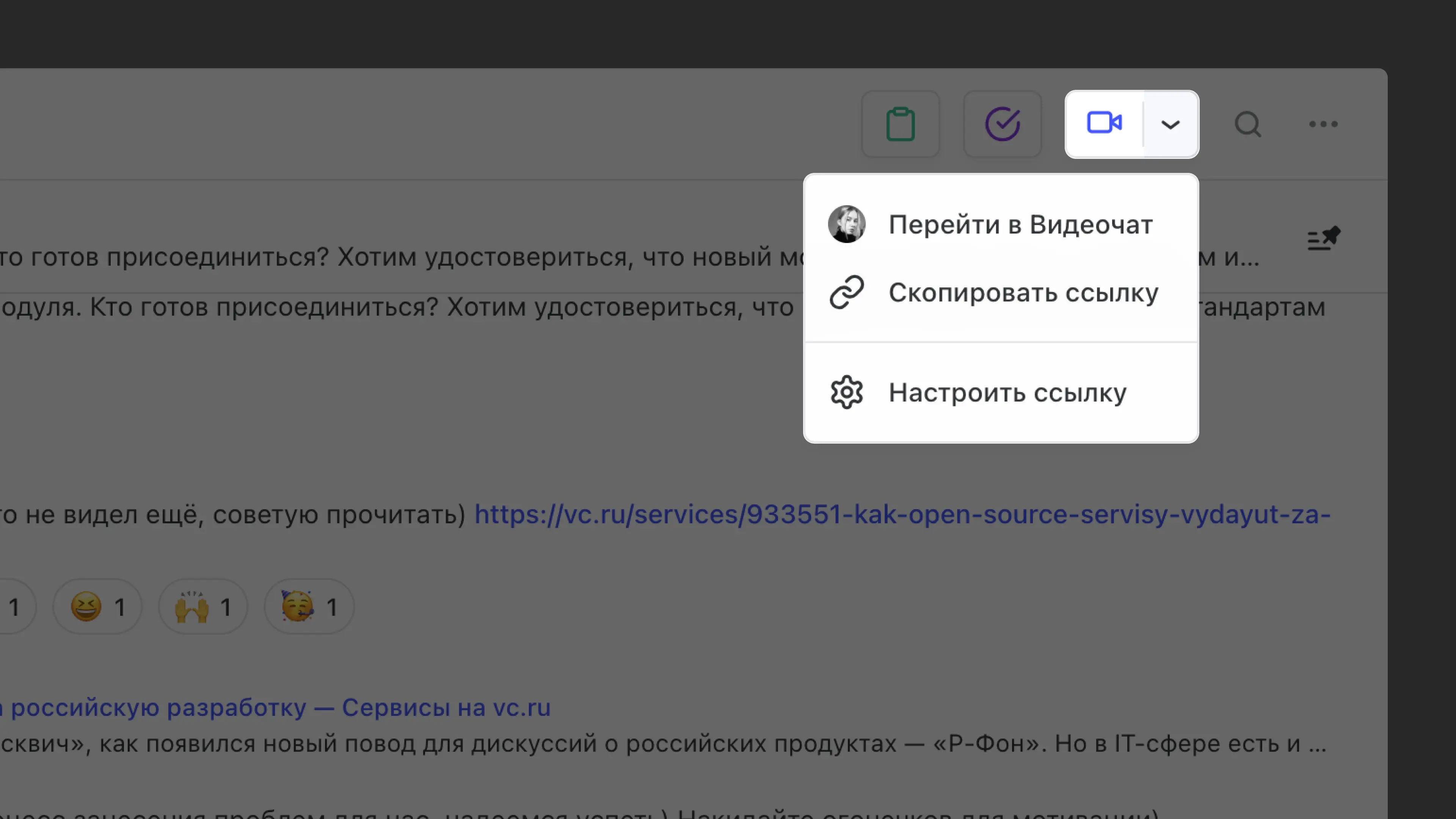1456x819 pixels.
Task: Toggle the laughing face emoji reaction
Action: pos(97,607)
